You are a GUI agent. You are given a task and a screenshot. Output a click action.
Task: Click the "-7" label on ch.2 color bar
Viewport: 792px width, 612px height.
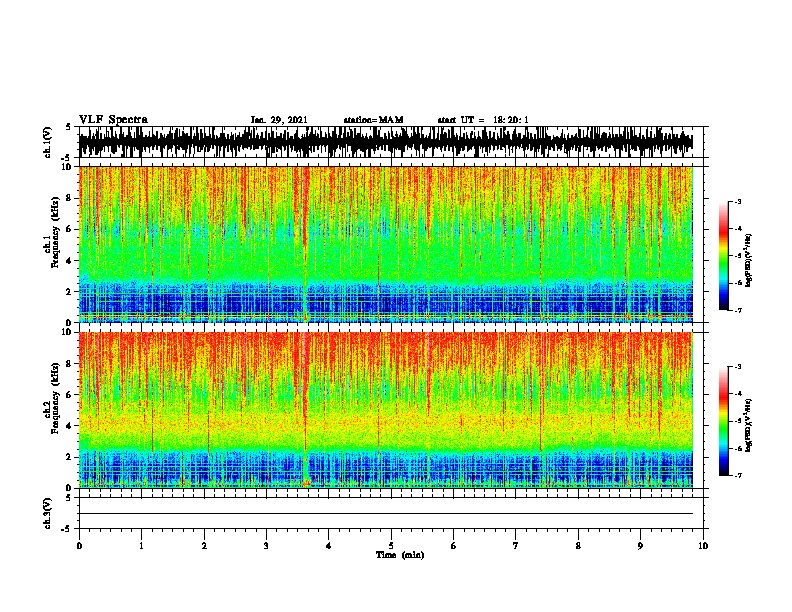click(738, 475)
